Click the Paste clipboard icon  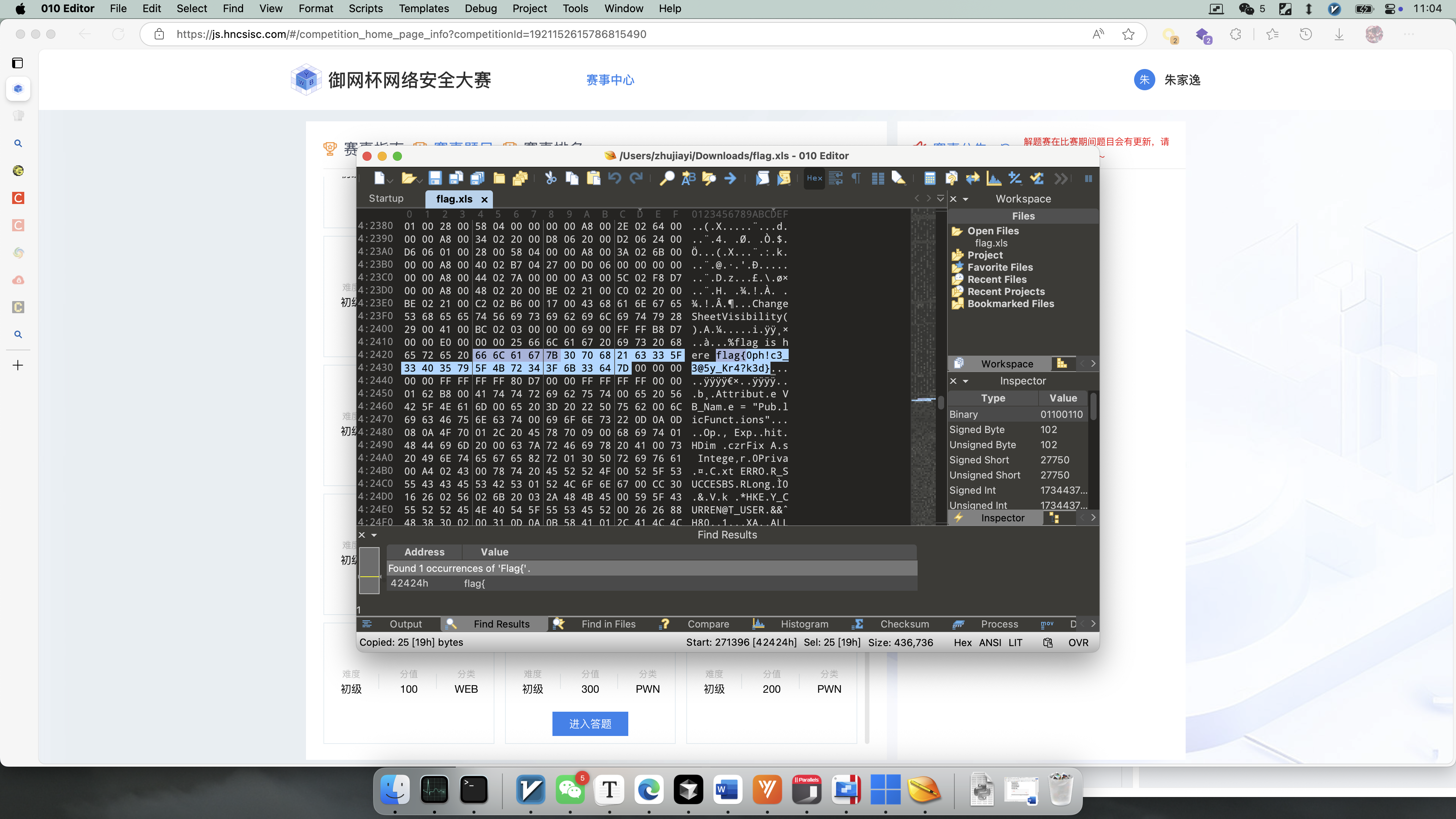(x=593, y=179)
